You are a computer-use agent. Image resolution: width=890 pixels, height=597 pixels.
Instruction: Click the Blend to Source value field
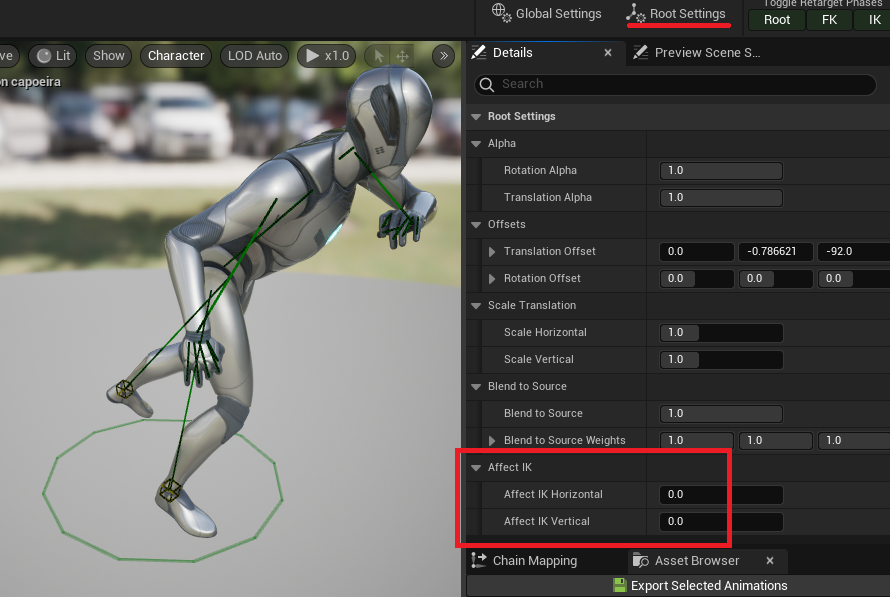tap(721, 414)
